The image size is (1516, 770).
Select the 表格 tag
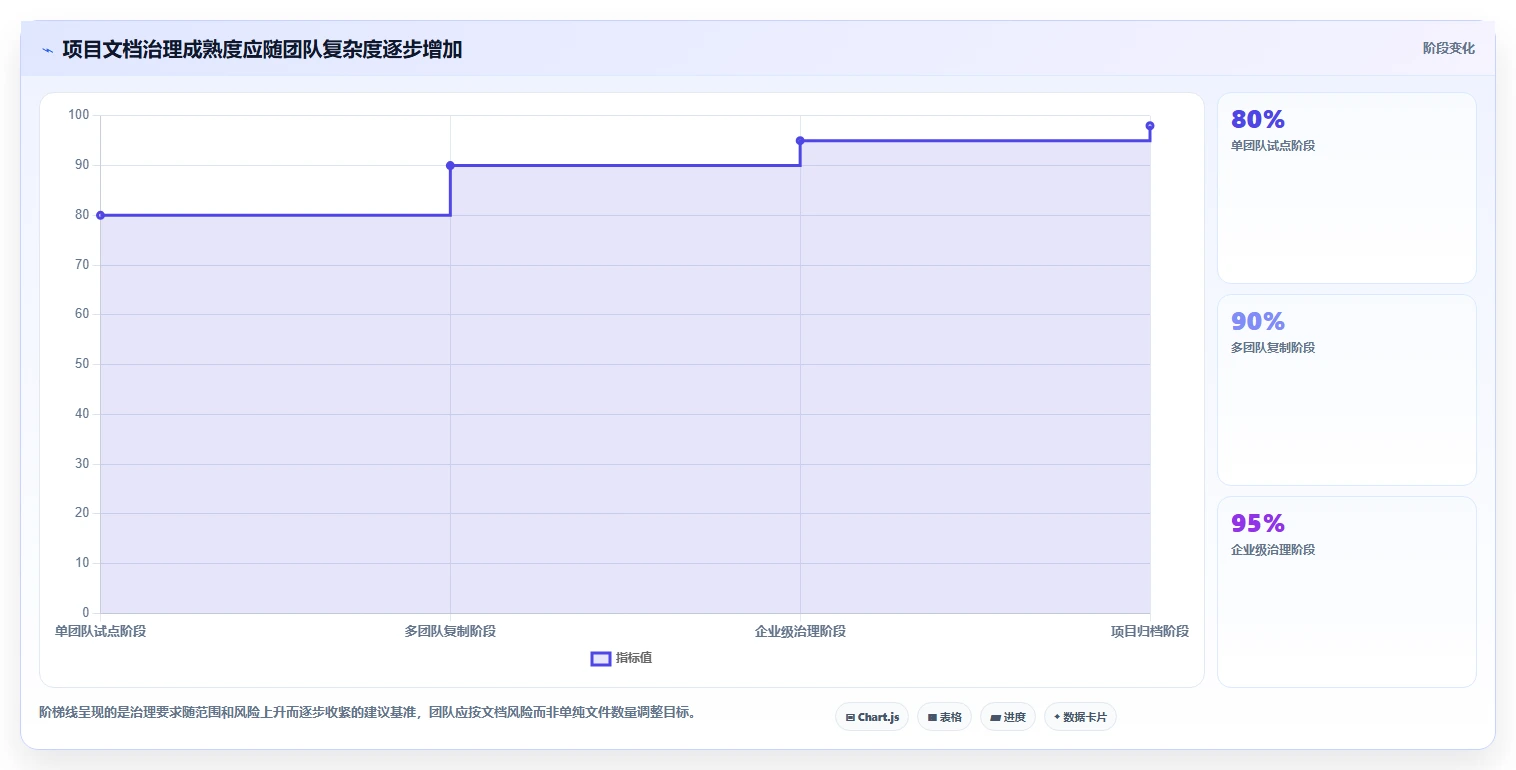(944, 717)
